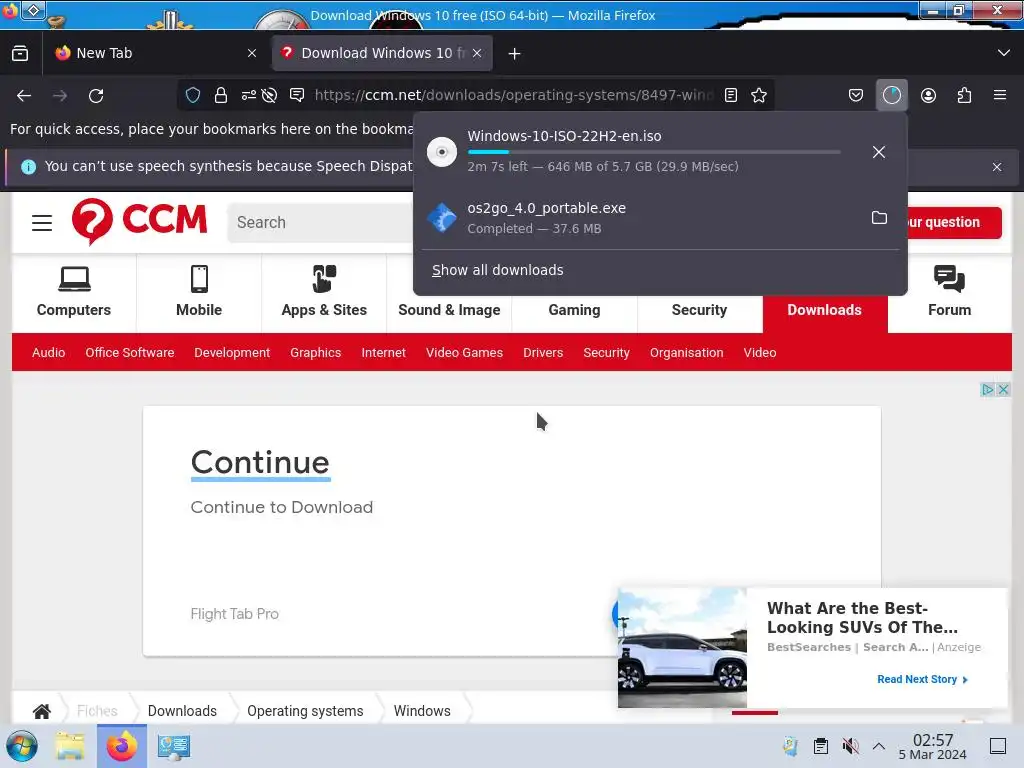Select the Downloads main tab
Screen dimensions: 1024x768
pos(824,310)
